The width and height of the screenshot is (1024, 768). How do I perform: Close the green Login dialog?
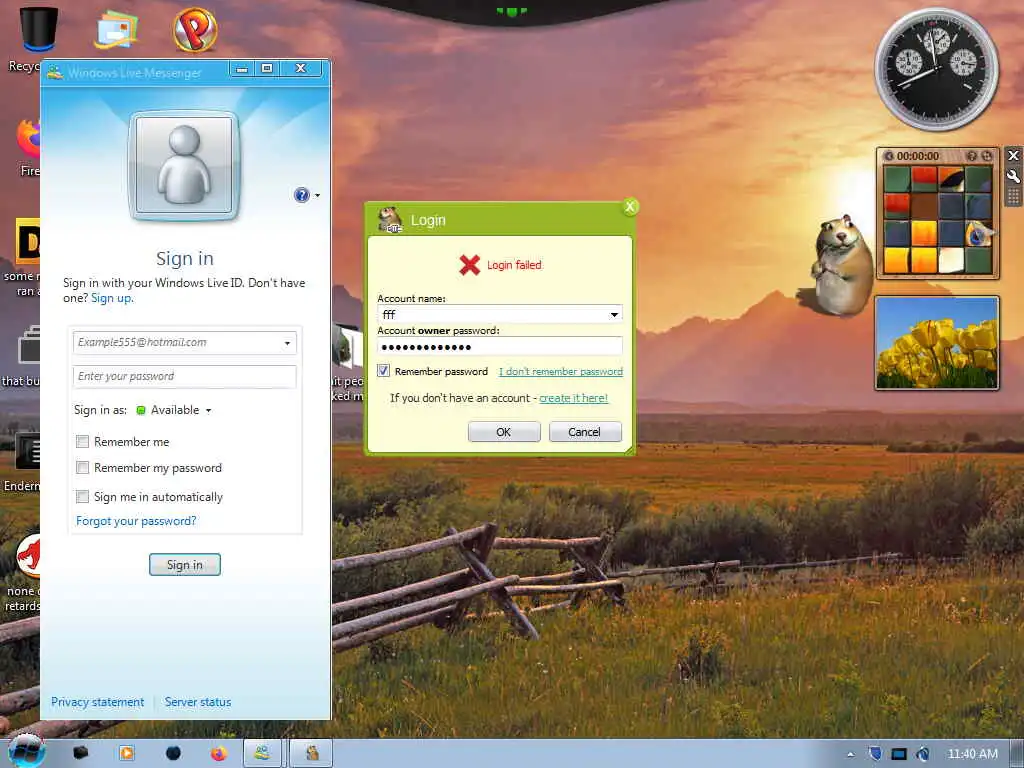click(x=630, y=207)
